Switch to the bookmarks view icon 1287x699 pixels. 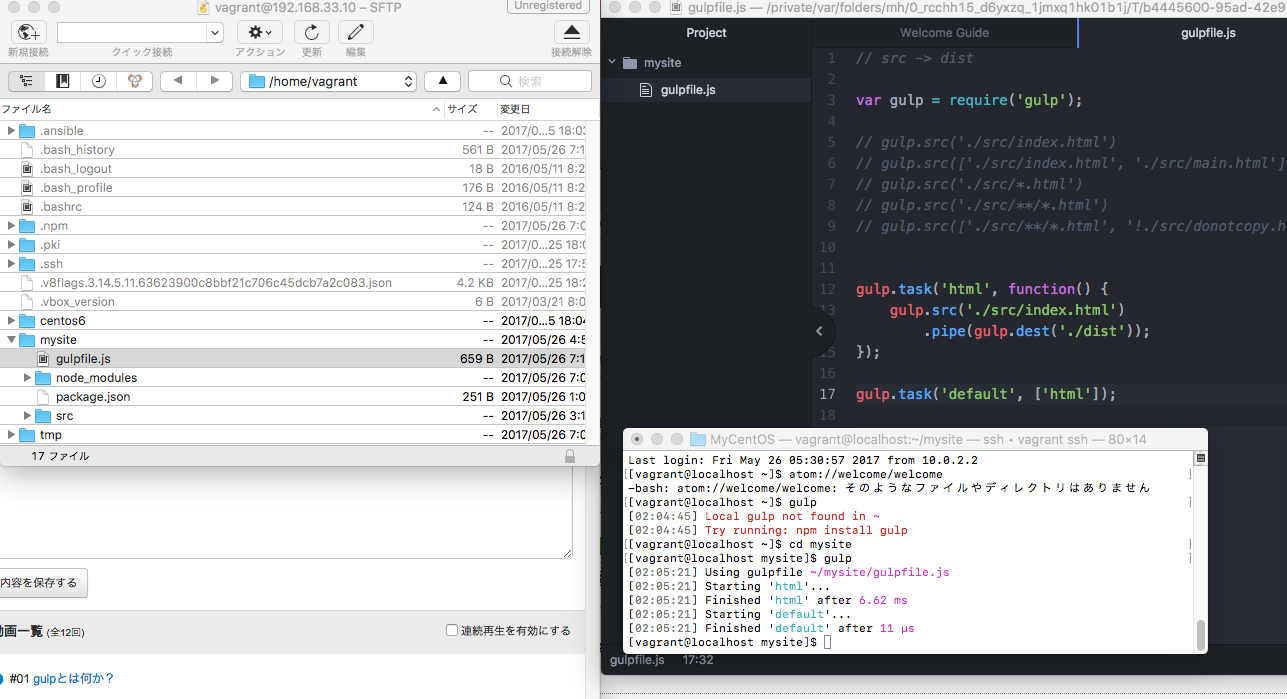(x=62, y=81)
